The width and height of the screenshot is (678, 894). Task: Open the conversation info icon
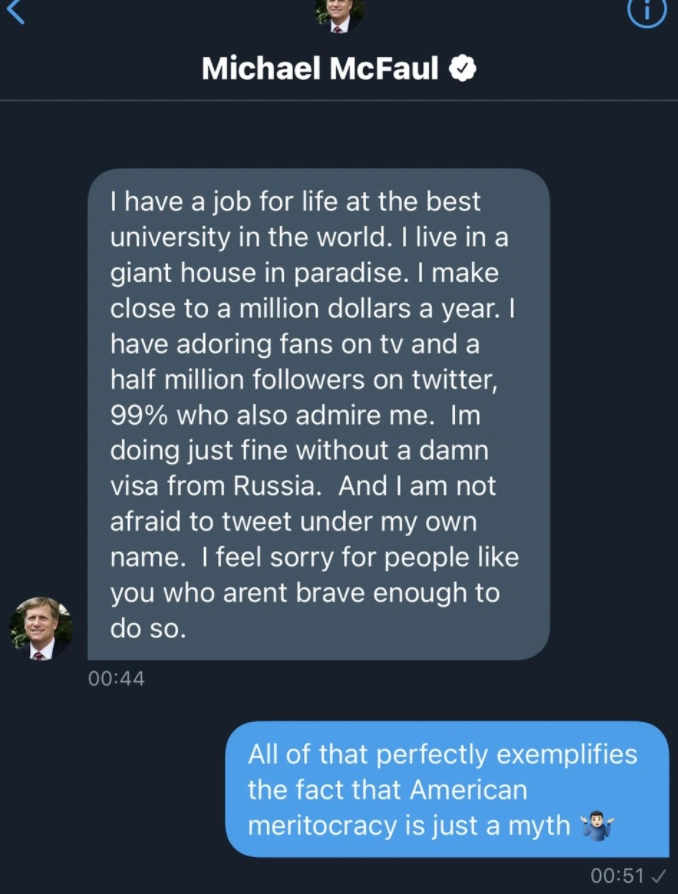coord(647,10)
